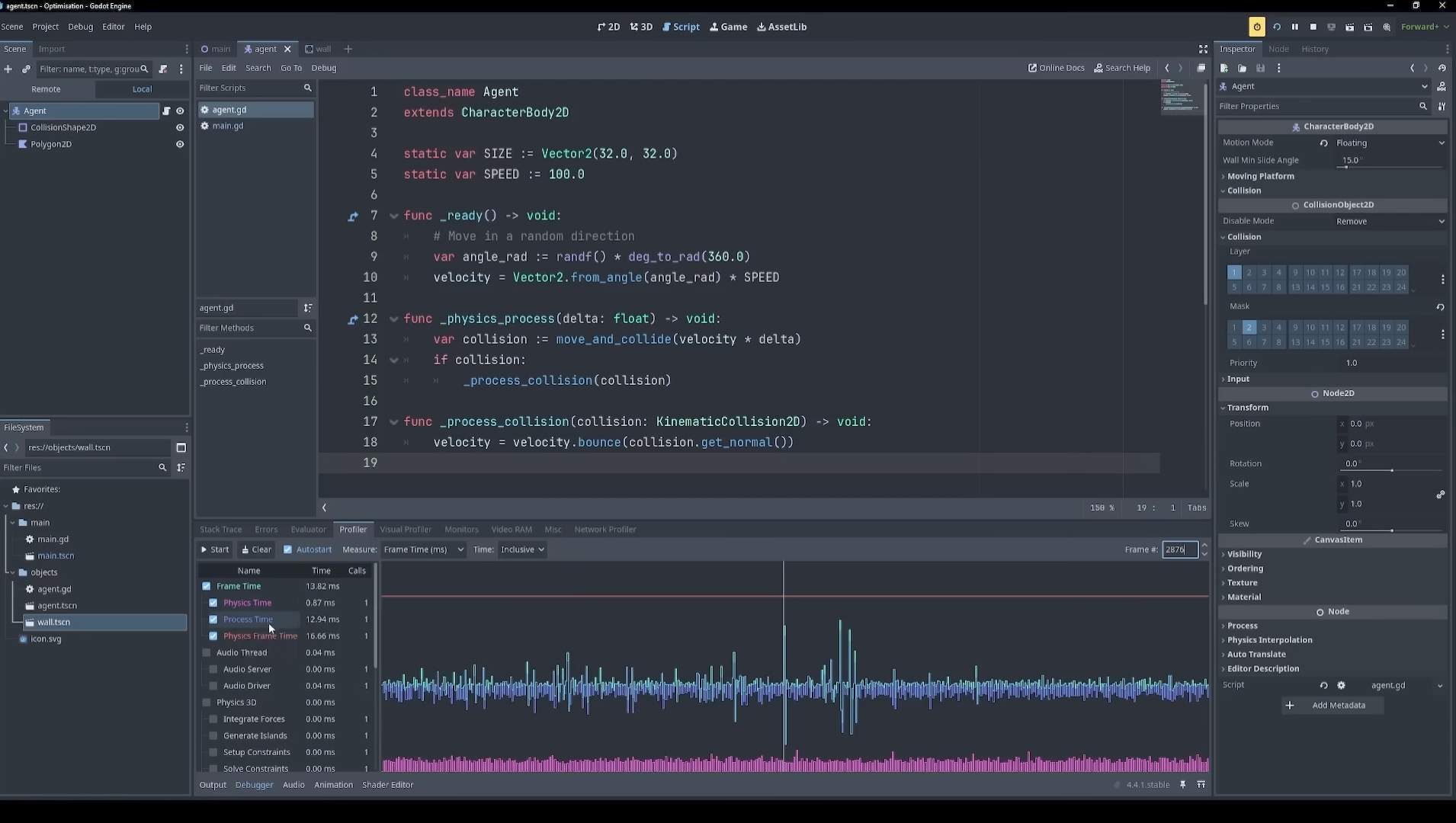The height and width of the screenshot is (823, 1456).
Task: Stop the running project
Action: pos(1313,27)
